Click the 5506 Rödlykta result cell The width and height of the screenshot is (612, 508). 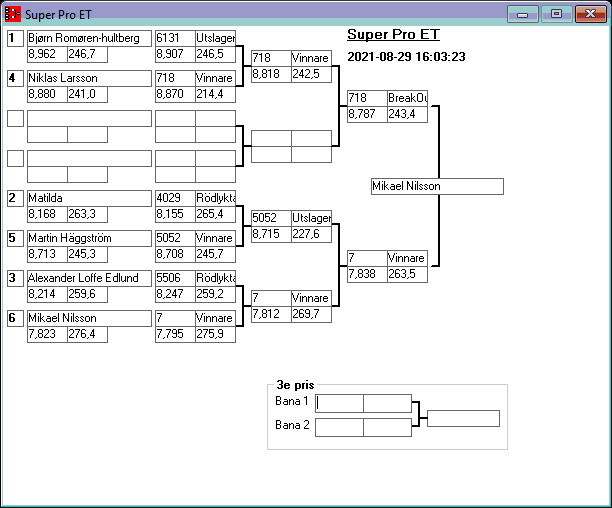click(195, 278)
